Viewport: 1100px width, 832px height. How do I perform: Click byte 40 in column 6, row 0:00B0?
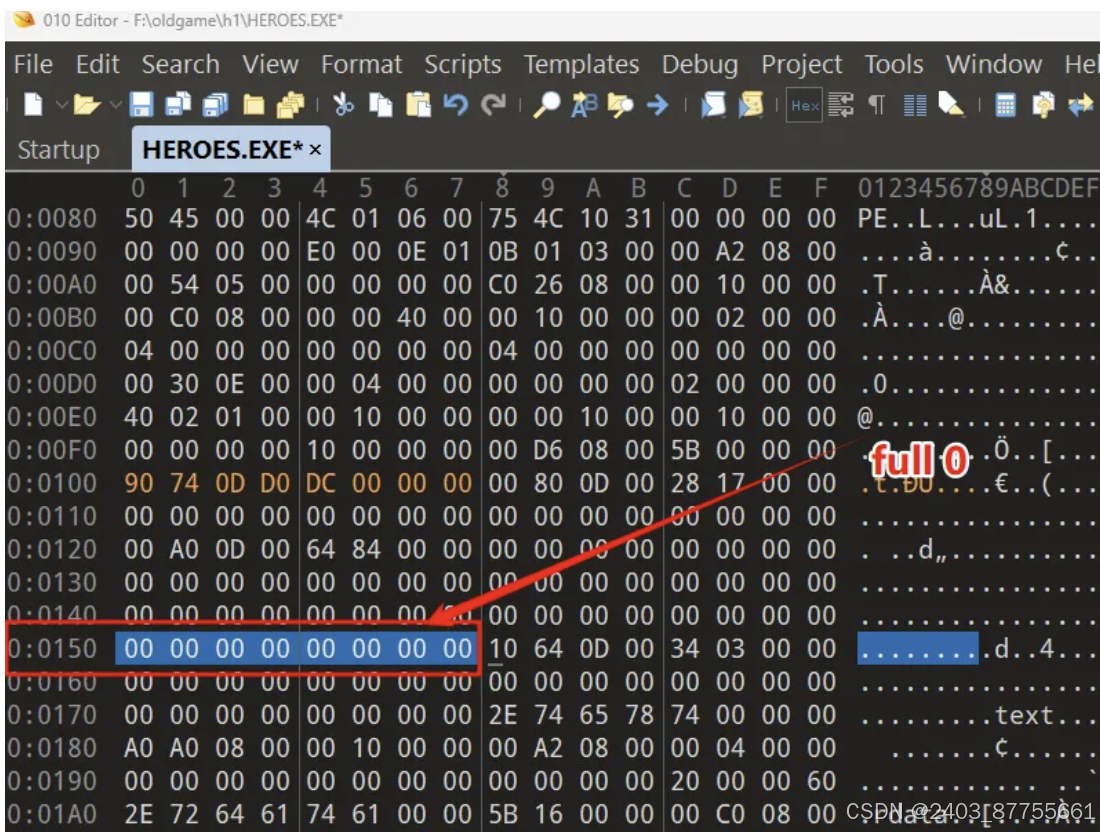[411, 318]
